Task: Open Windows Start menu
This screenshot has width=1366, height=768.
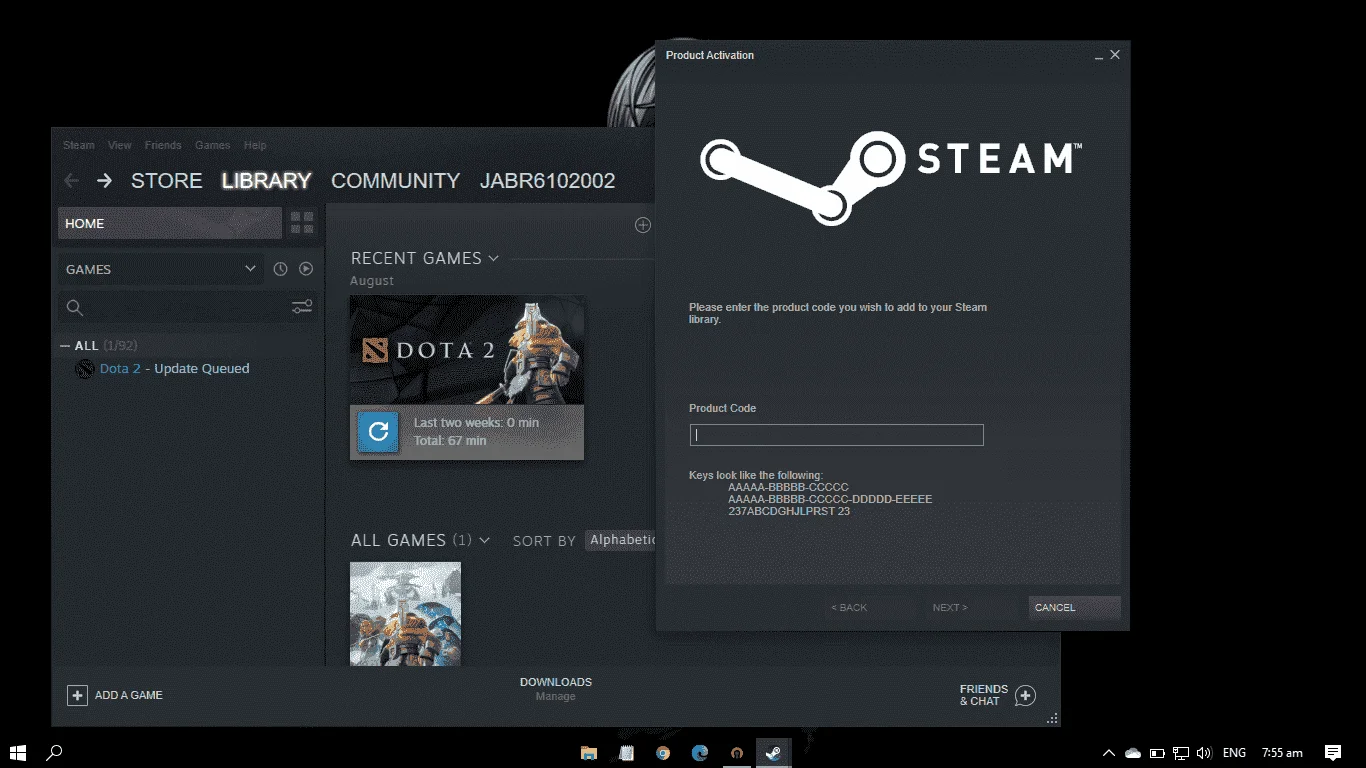Action: 17,752
